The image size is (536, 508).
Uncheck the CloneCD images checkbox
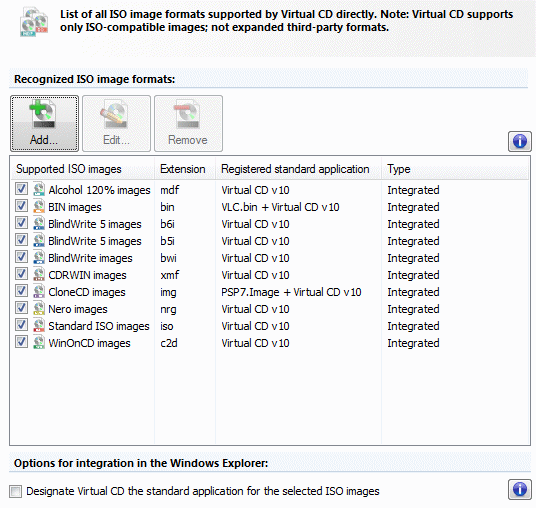(21, 291)
